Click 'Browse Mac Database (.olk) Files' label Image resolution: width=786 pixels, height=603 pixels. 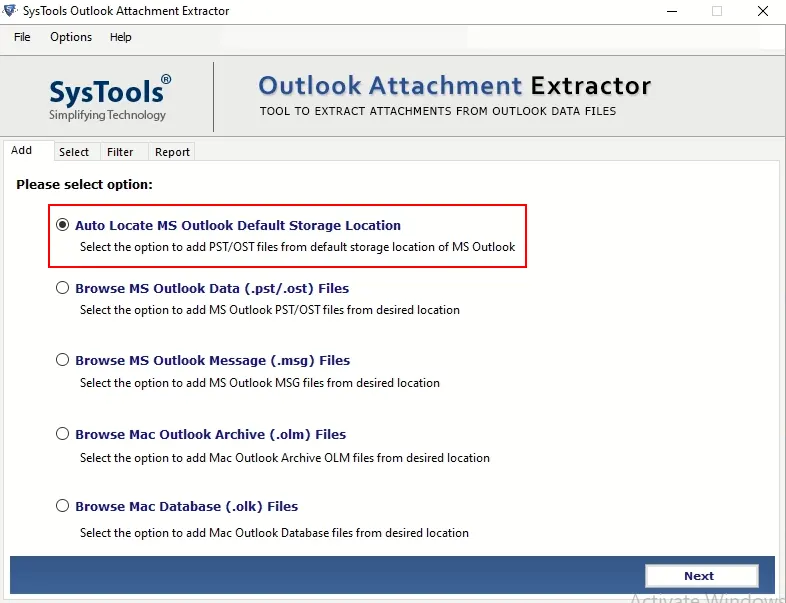click(x=186, y=507)
